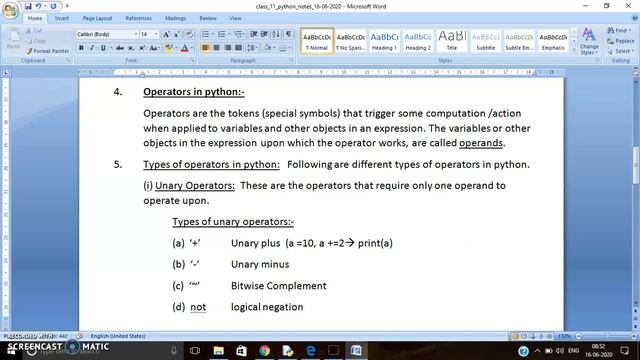Toggle bold formatting

point(81,48)
